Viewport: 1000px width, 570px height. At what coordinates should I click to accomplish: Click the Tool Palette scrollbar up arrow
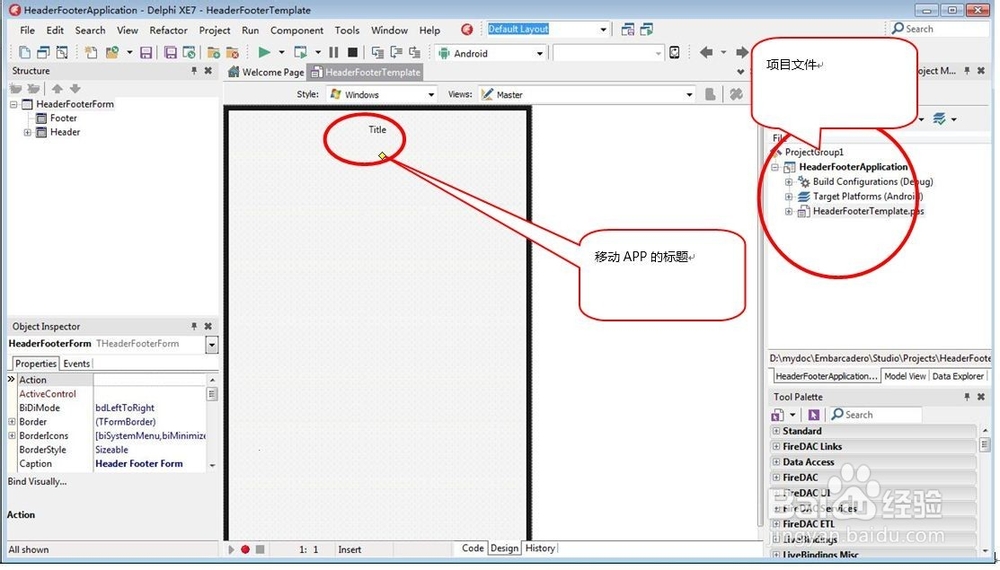[985, 430]
